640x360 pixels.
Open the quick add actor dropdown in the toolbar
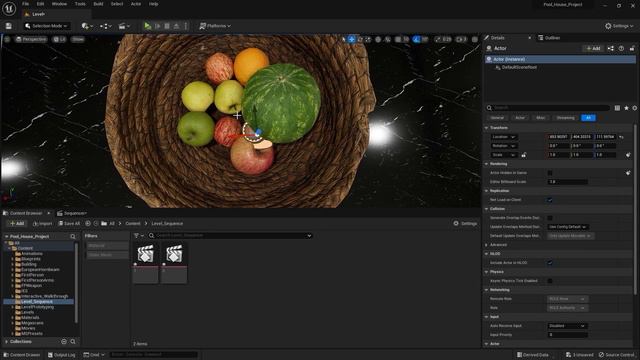pyautogui.click(x=87, y=26)
